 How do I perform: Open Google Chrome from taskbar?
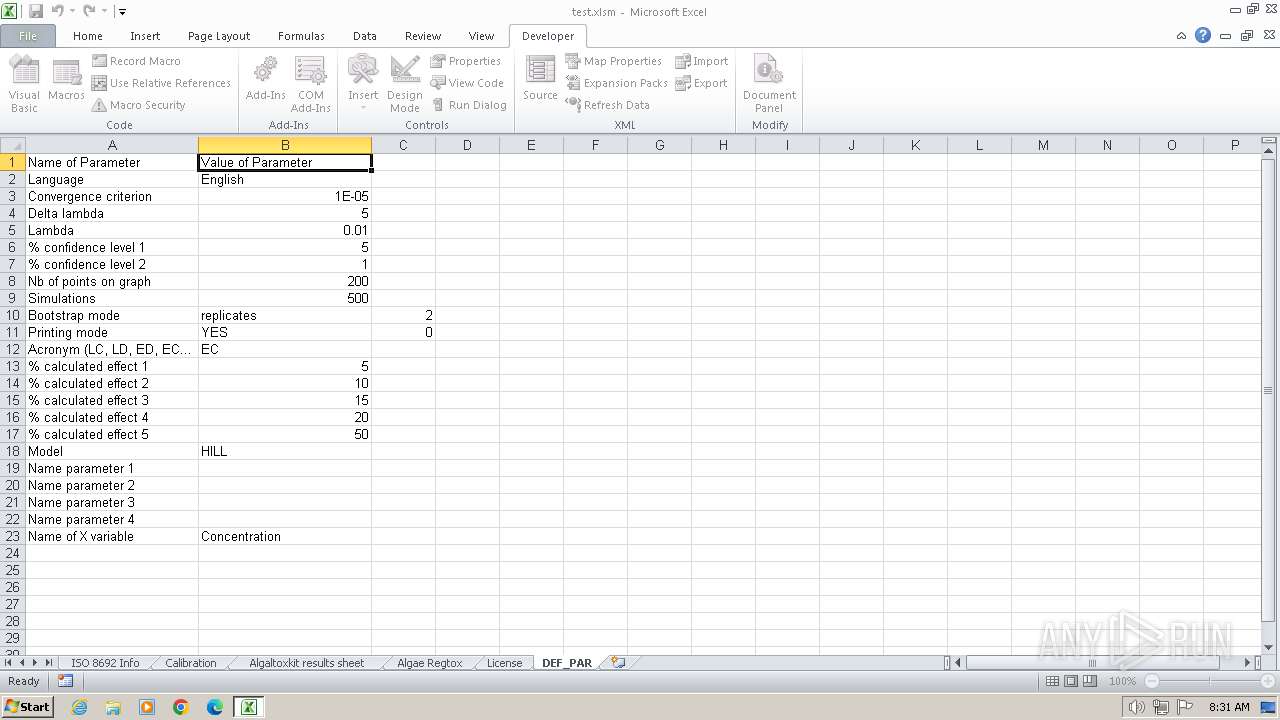[181, 707]
